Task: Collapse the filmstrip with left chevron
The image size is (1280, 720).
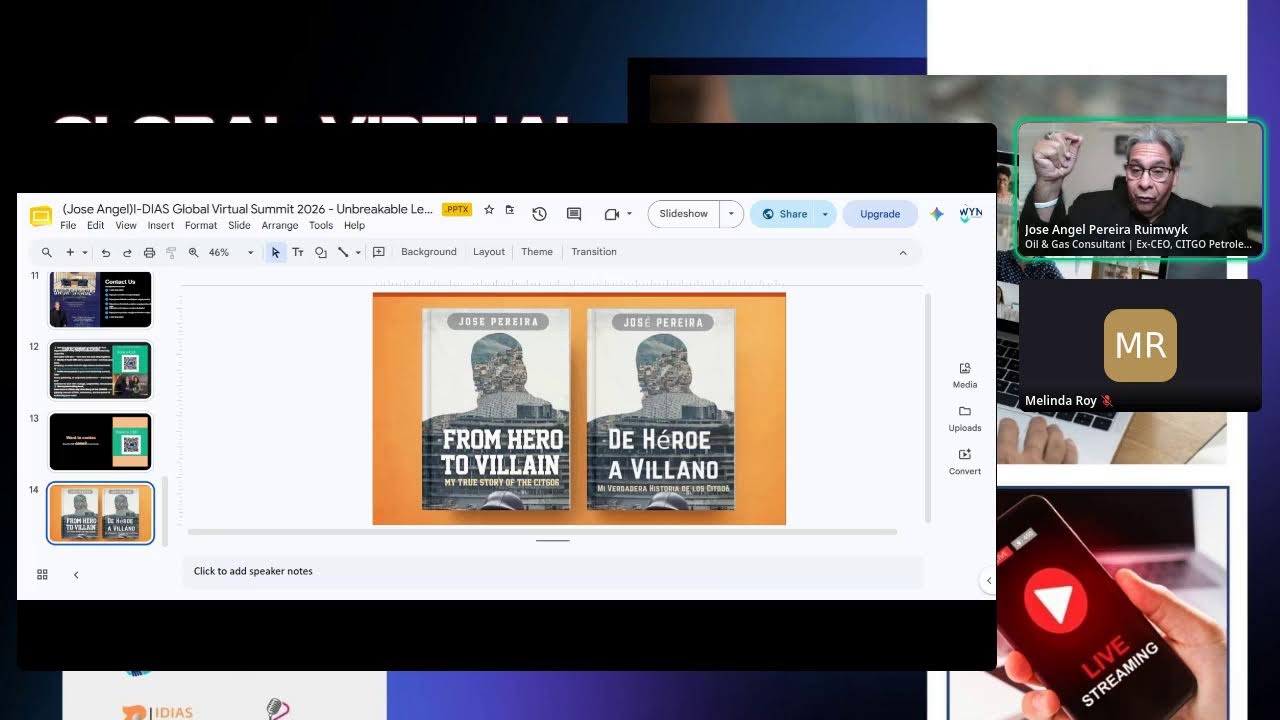Action: click(76, 575)
